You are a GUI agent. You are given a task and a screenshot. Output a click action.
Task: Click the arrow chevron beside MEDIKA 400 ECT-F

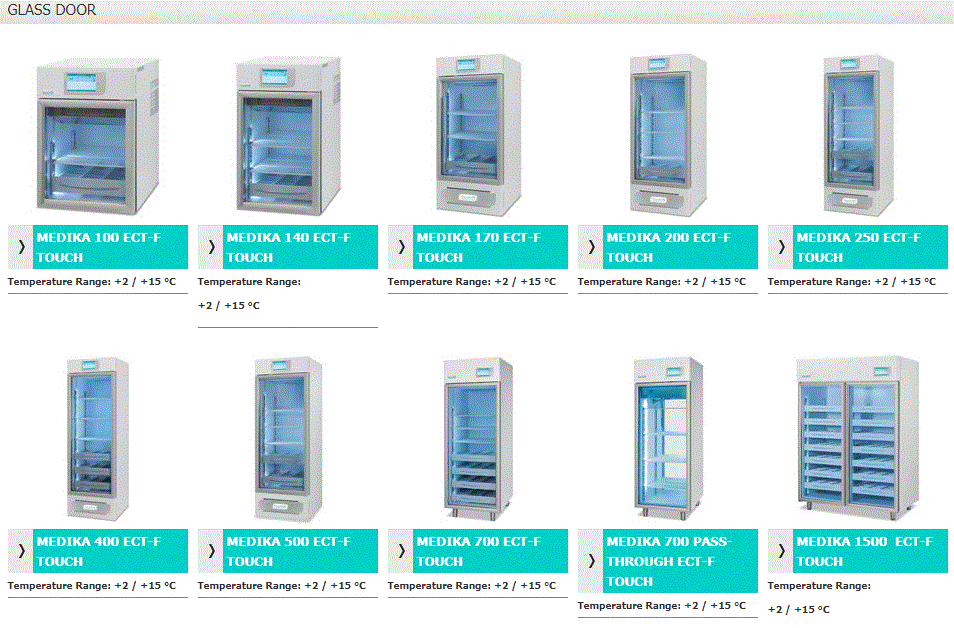[x=21, y=551]
